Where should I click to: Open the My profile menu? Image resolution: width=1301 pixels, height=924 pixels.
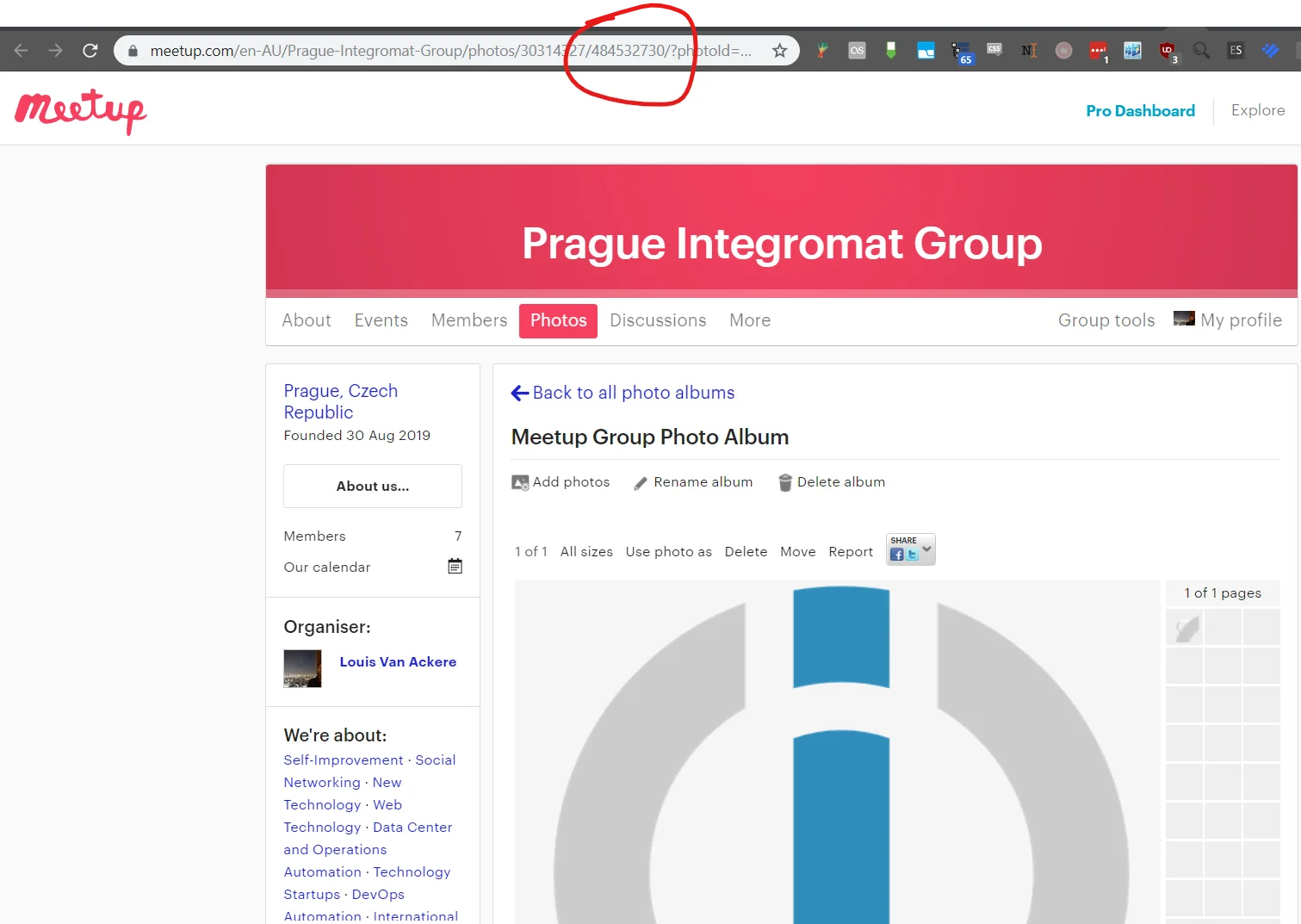click(x=1228, y=320)
